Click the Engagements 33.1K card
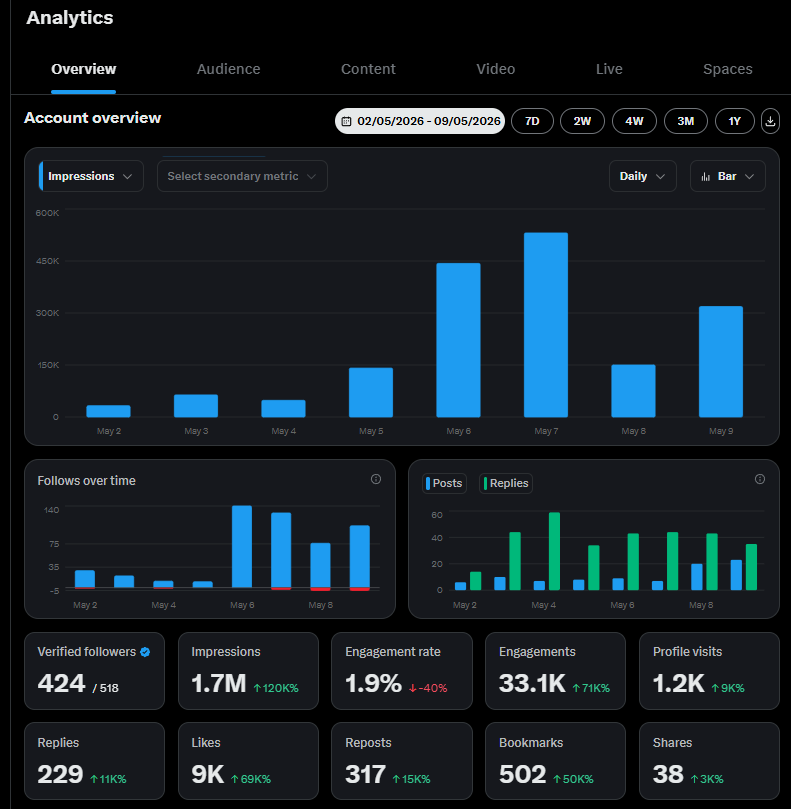 click(555, 671)
